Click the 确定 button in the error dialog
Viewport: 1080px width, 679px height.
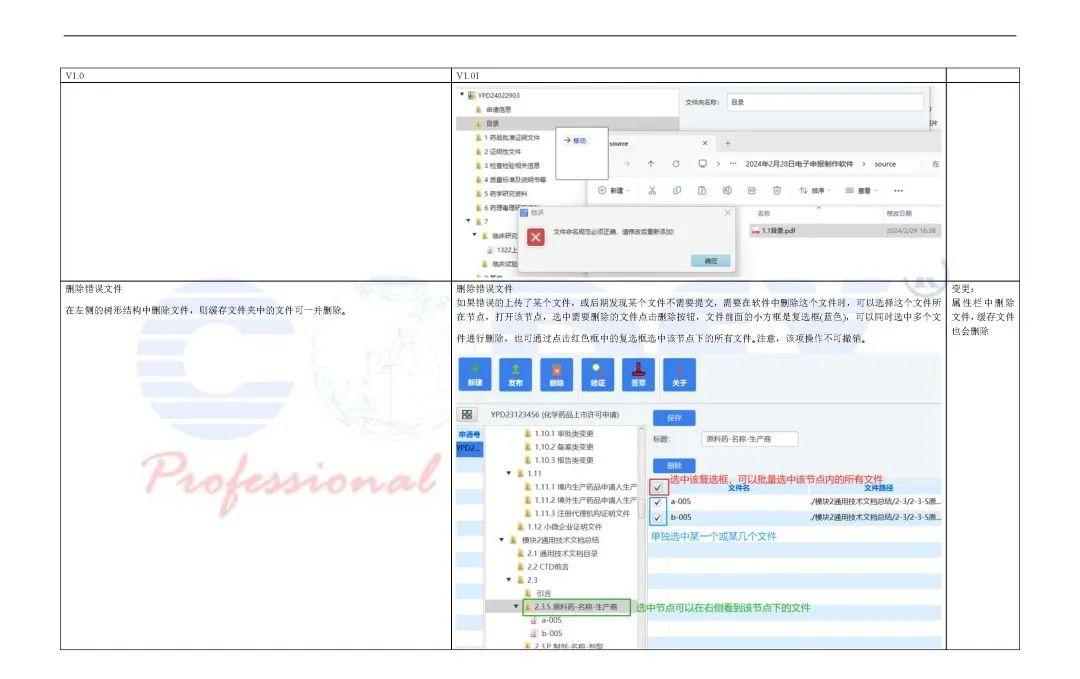[x=710, y=261]
